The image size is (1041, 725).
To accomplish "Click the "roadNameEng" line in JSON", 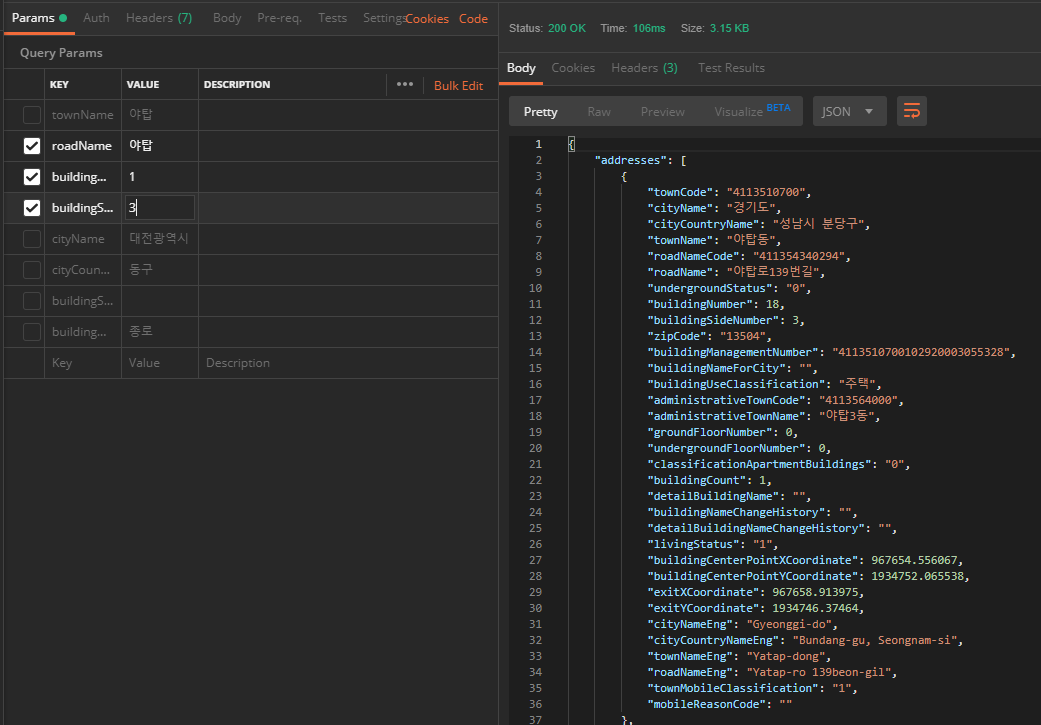I will (x=773, y=672).
